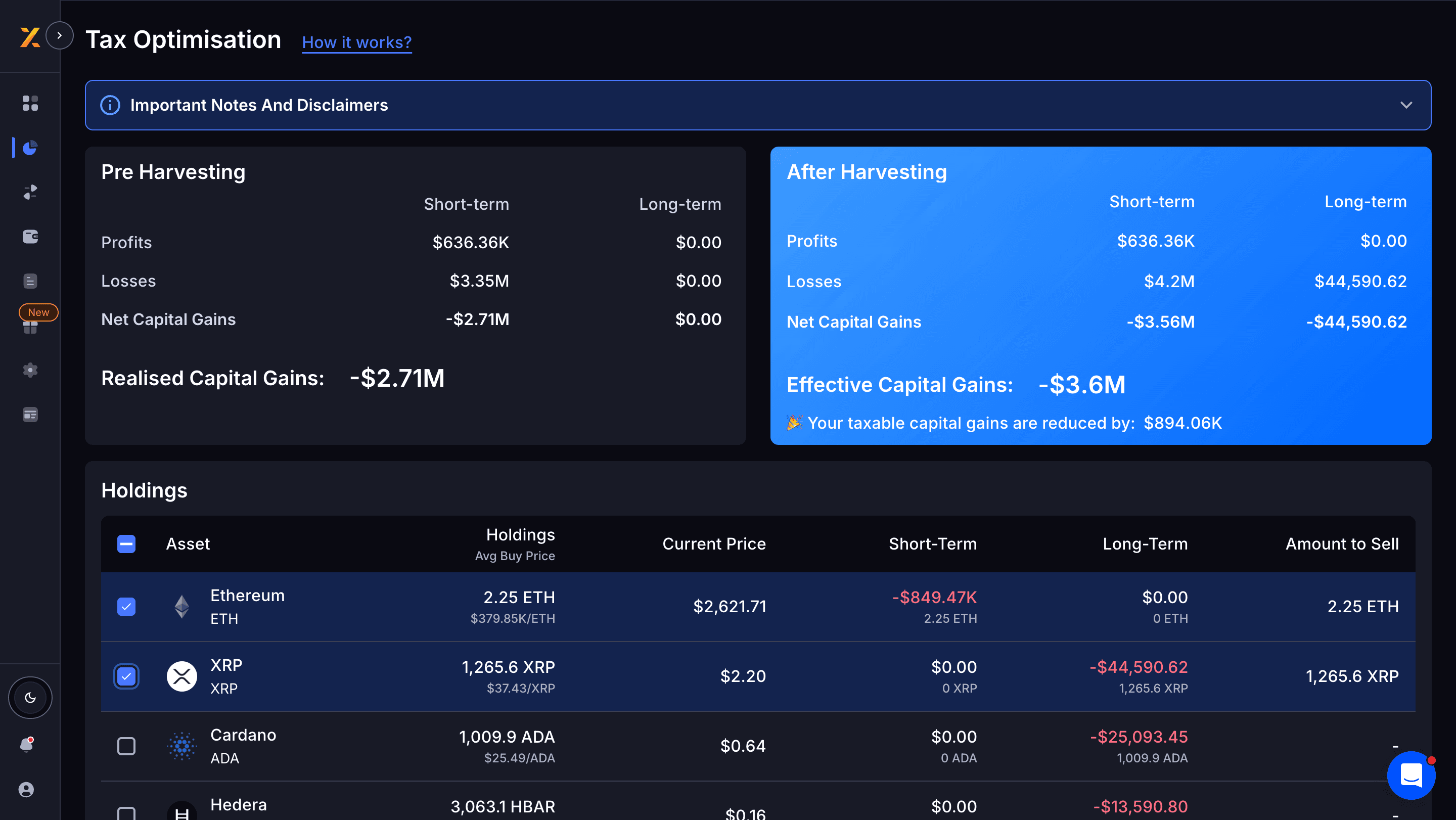Open the wallet icon in sidebar
The width and height of the screenshot is (1456, 820).
pos(30,236)
